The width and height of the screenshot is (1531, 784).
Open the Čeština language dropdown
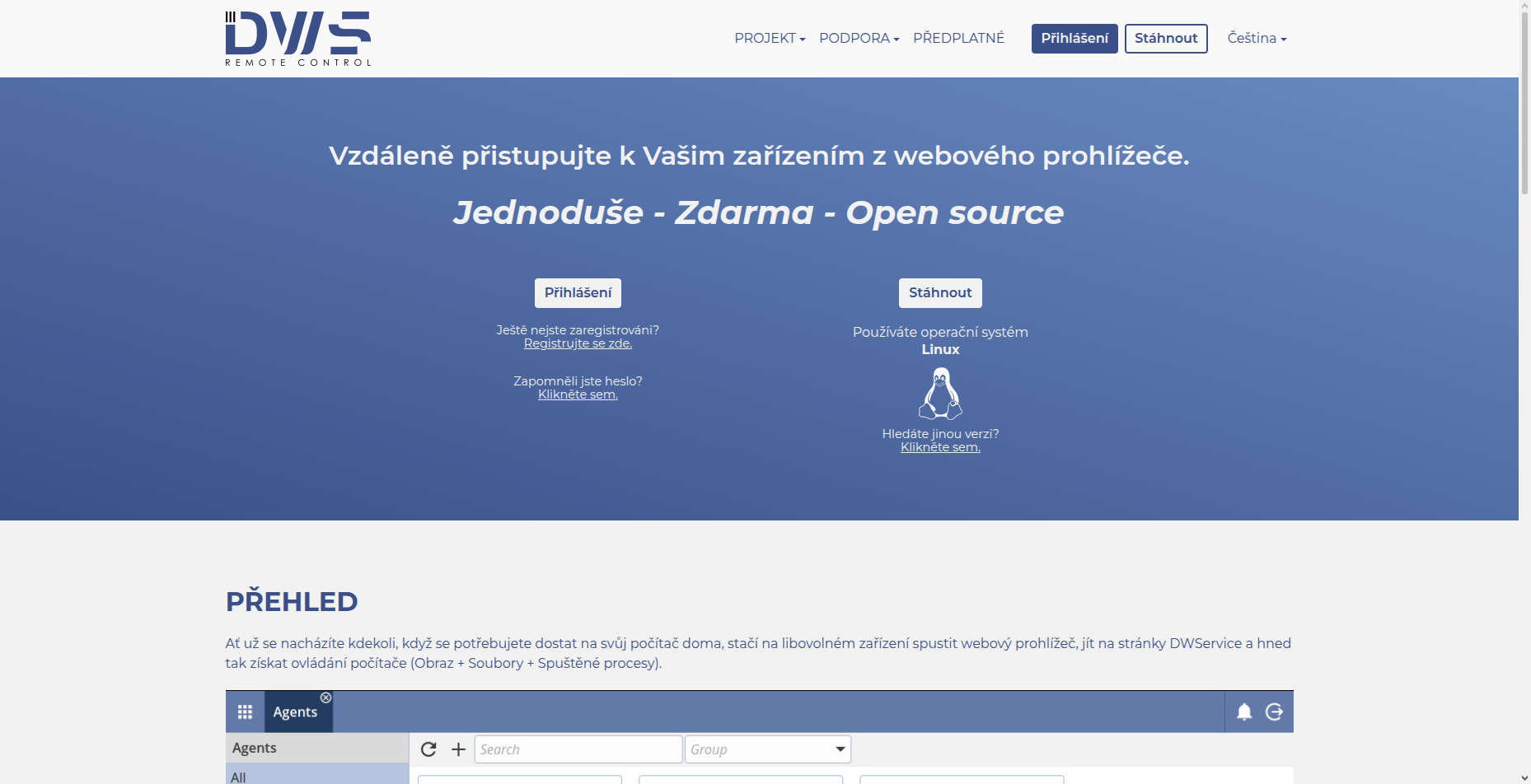1257,38
